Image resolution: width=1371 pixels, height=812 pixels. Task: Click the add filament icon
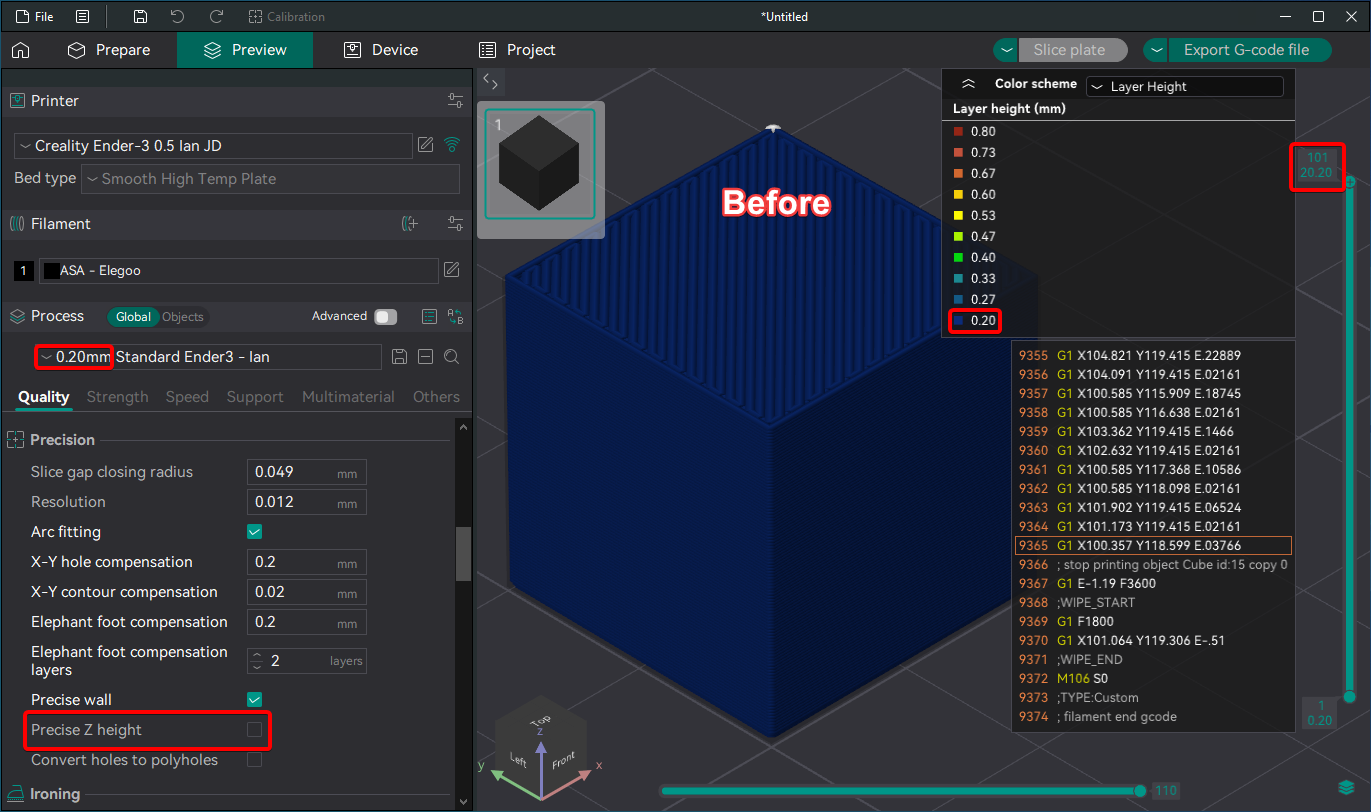point(409,224)
